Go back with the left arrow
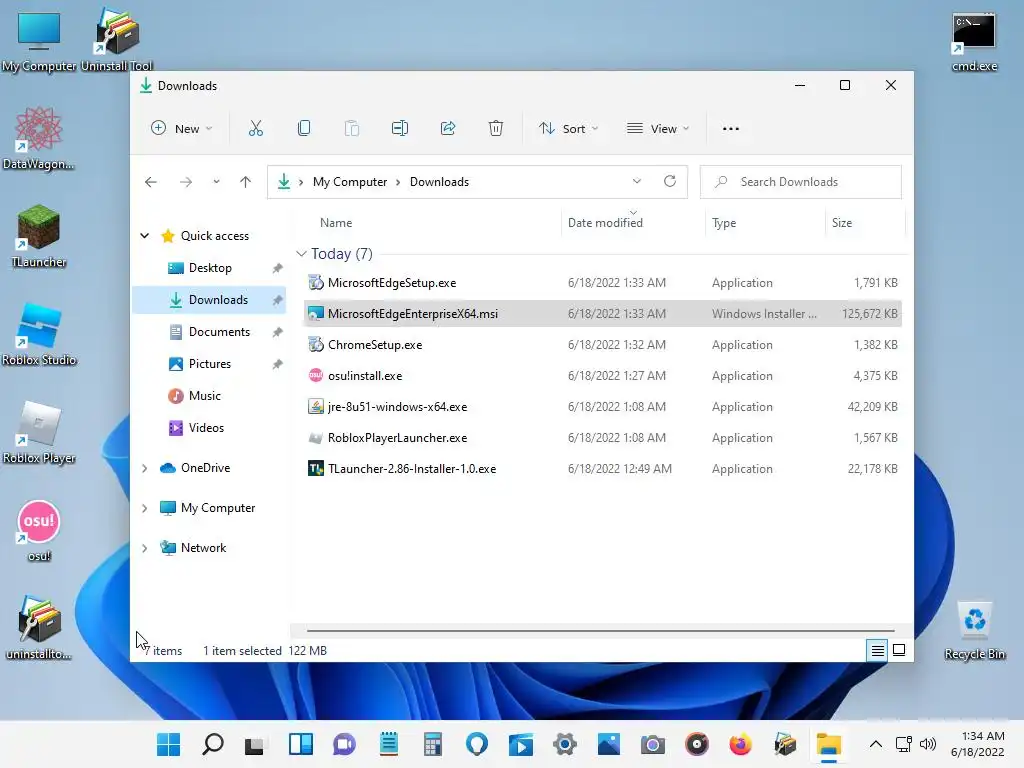The width and height of the screenshot is (1024, 768). tap(151, 182)
